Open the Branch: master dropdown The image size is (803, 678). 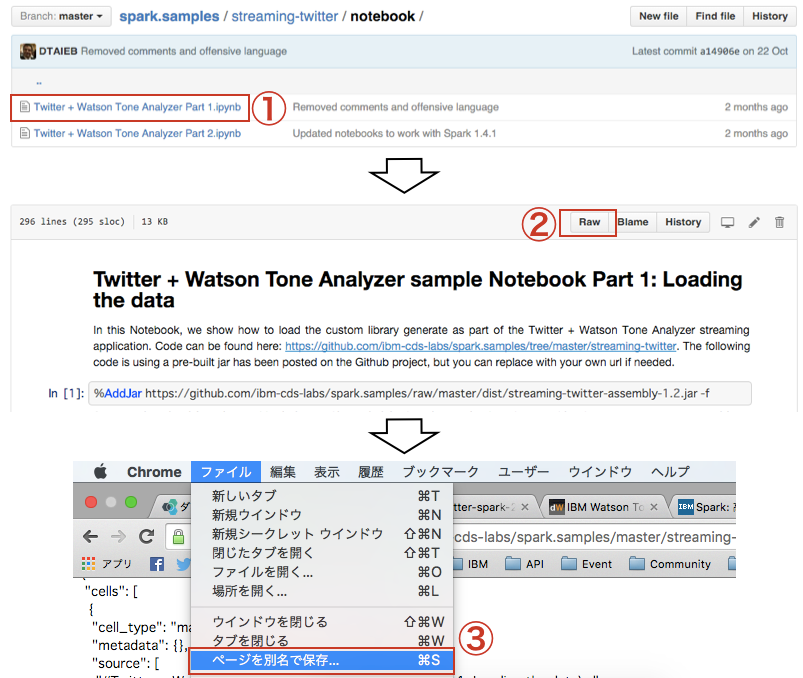[x=61, y=16]
